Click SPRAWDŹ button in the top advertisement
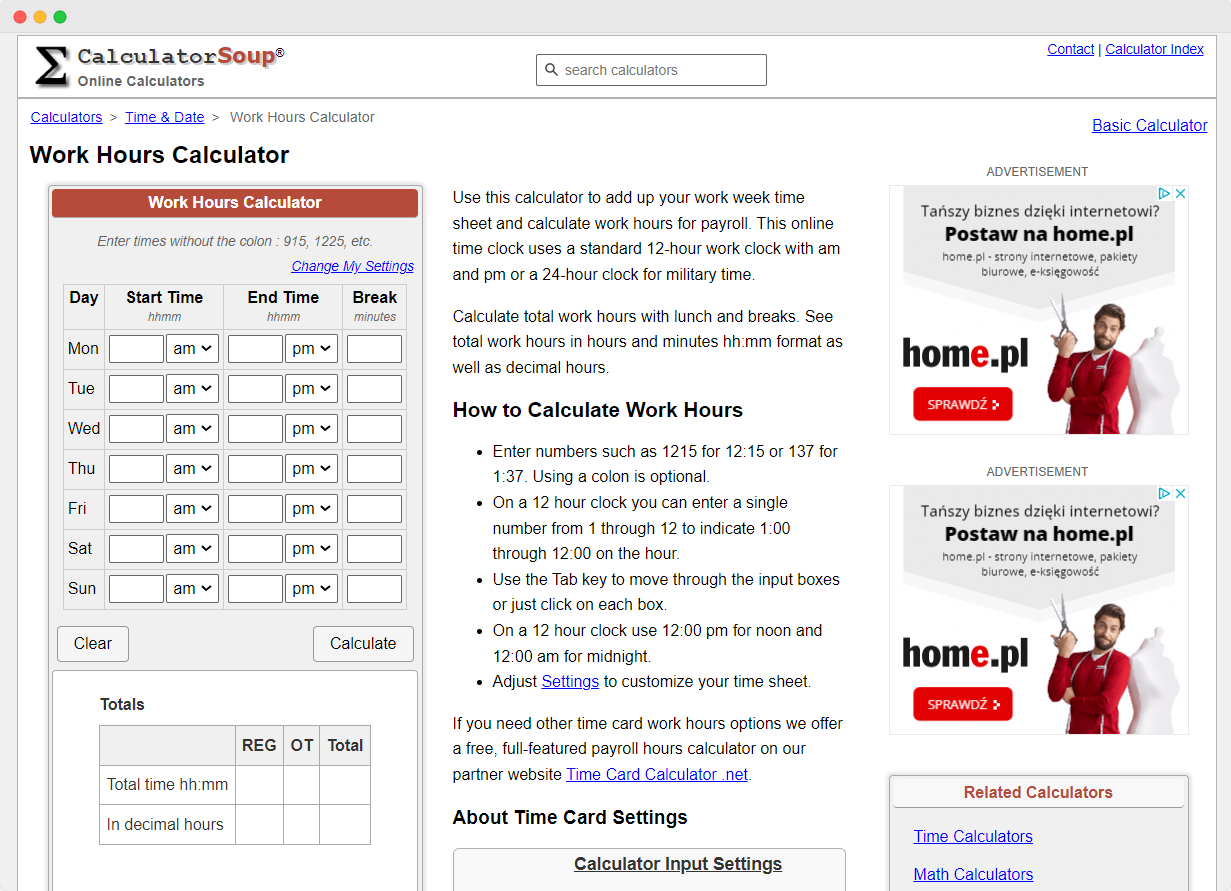1231x891 pixels. point(962,404)
